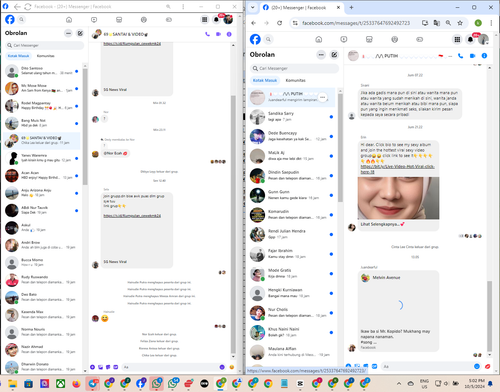Open the Video tab in left Facebook window
The height and width of the screenshot is (392, 500).
click(94, 20)
